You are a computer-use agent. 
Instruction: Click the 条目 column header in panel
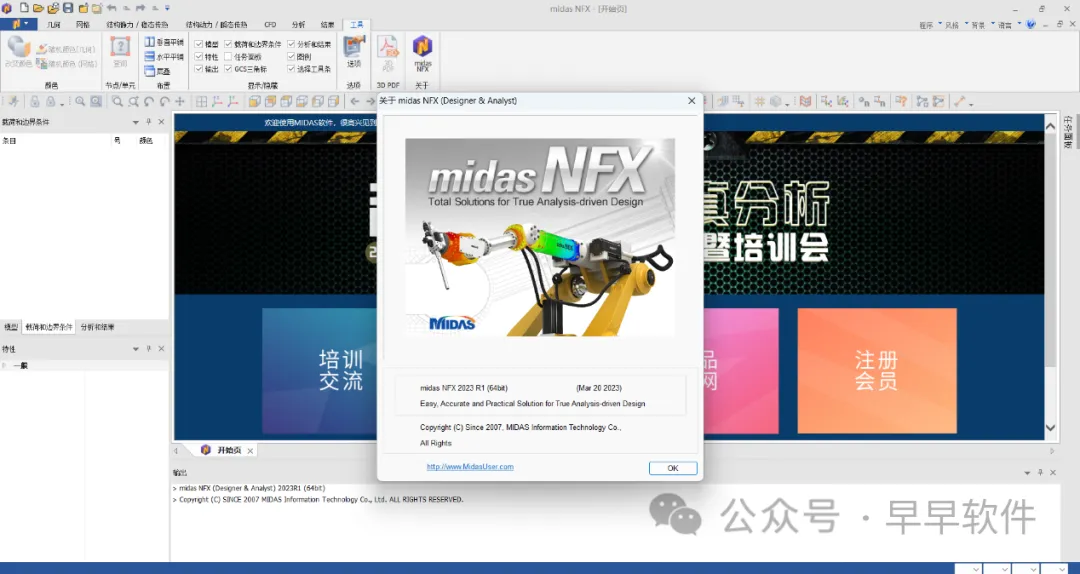pyautogui.click(x=10, y=140)
